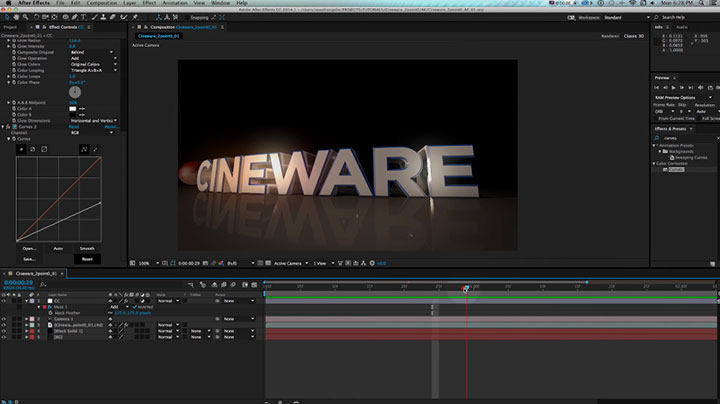Open the Color Looping Triangle dropdown
This screenshot has width=720, height=404.
click(x=93, y=70)
